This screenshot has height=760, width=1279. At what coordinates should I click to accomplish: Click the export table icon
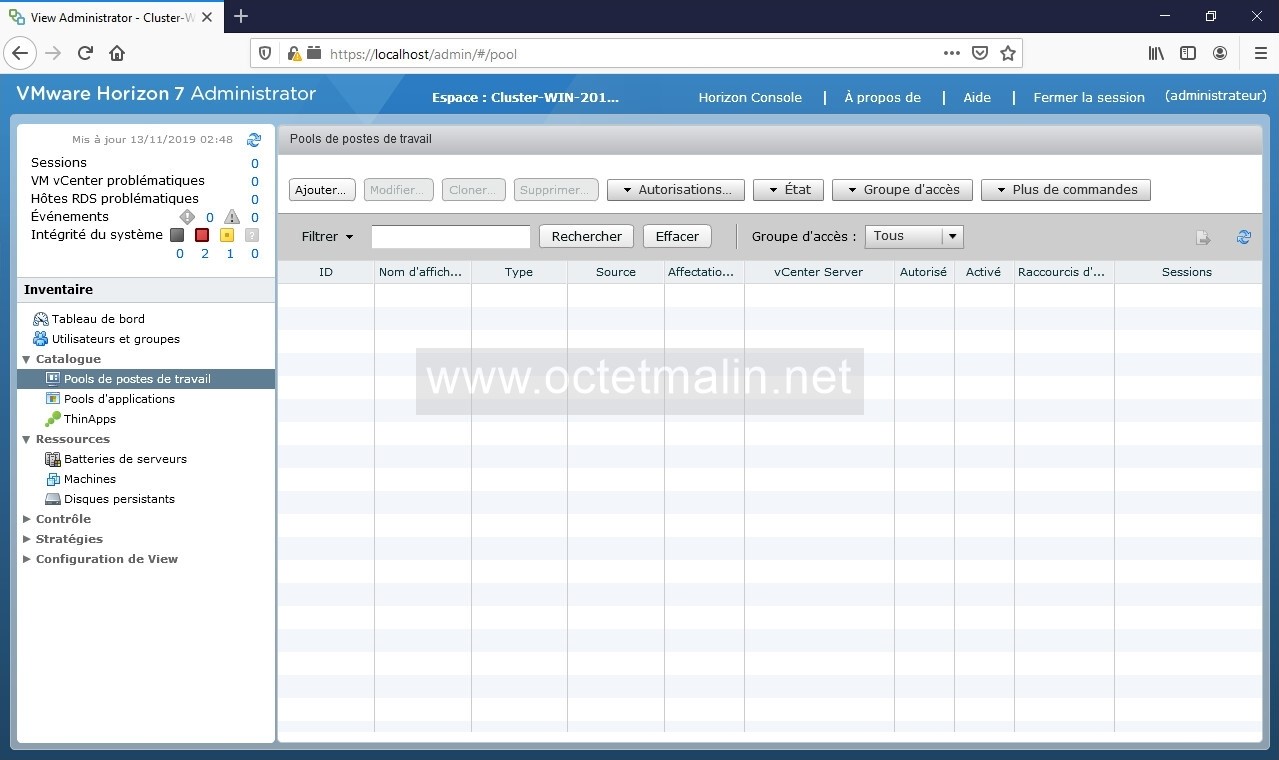click(1203, 238)
